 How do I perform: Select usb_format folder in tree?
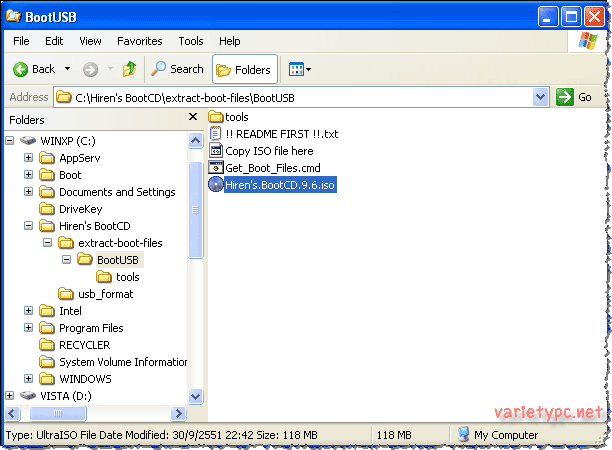click(x=105, y=294)
